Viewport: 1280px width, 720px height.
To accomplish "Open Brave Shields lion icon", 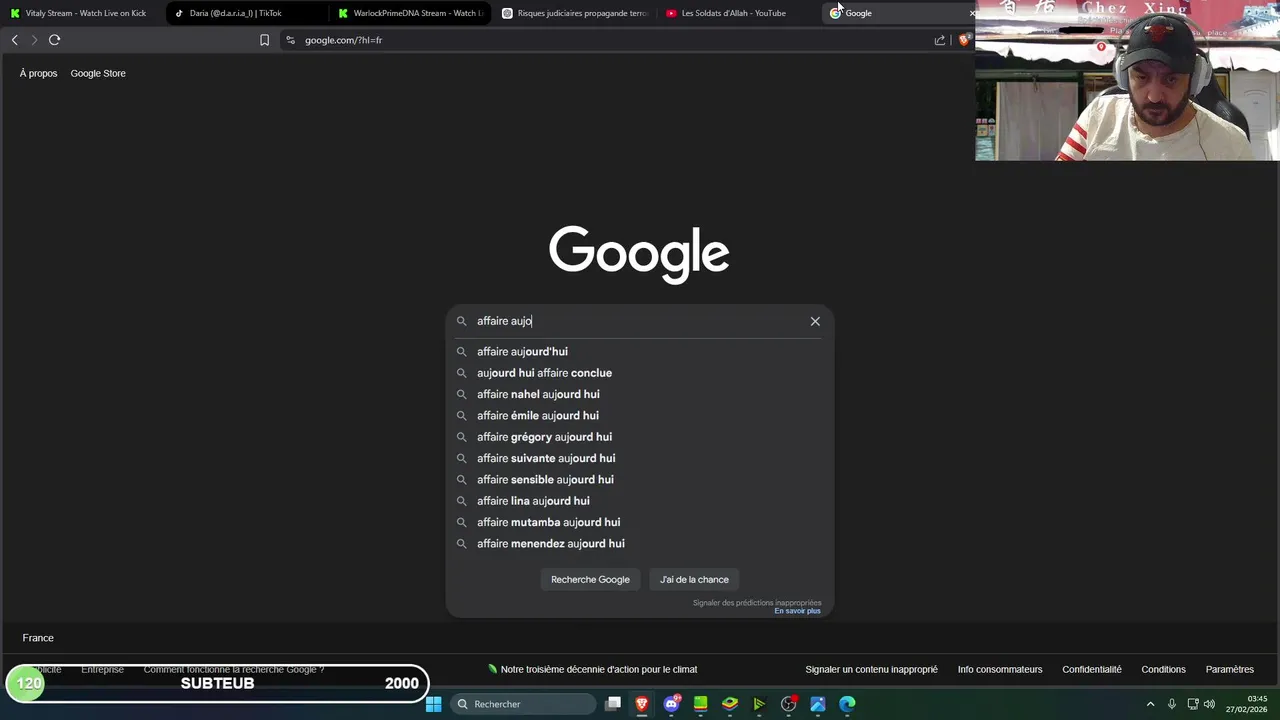I will (964, 40).
